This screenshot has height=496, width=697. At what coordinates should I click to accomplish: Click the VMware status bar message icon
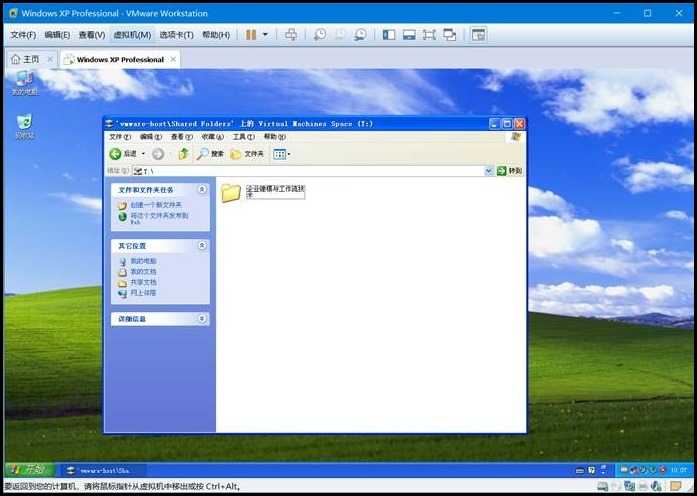point(676,485)
